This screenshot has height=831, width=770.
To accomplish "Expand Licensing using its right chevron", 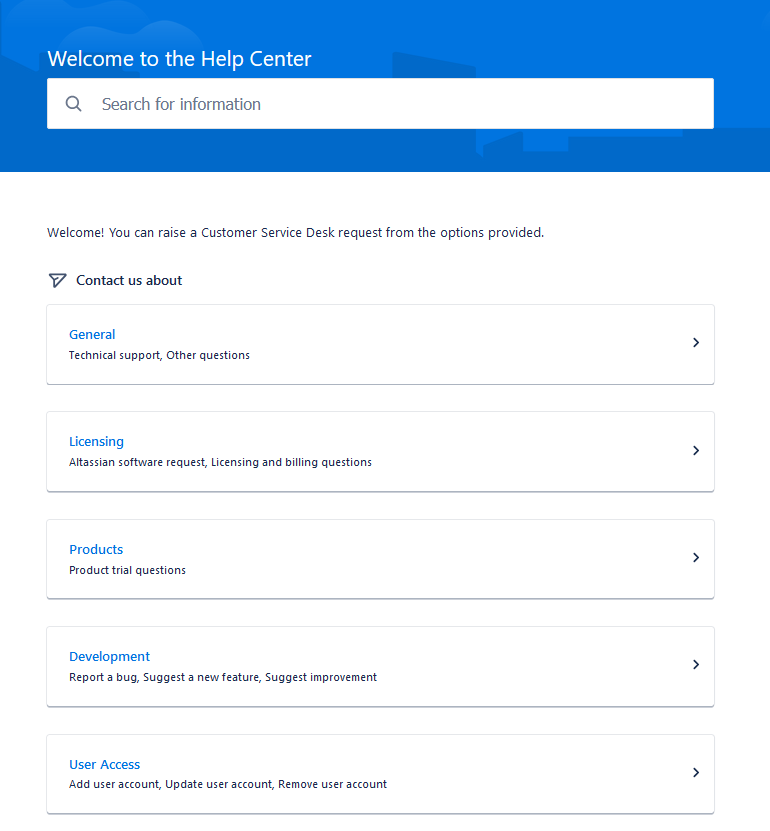I will pyautogui.click(x=696, y=450).
